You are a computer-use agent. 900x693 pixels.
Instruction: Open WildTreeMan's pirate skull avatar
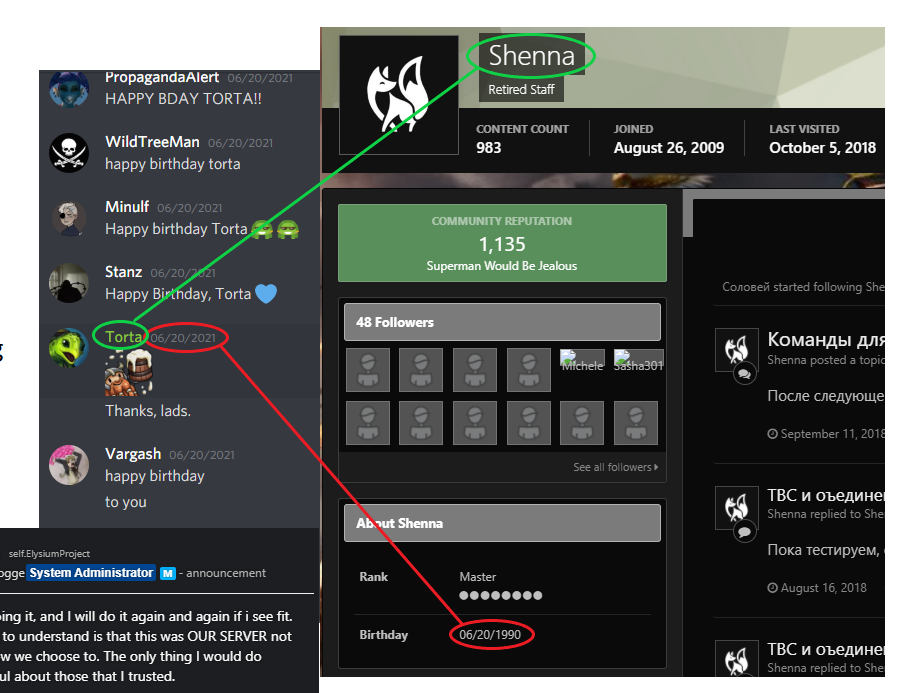point(69,153)
